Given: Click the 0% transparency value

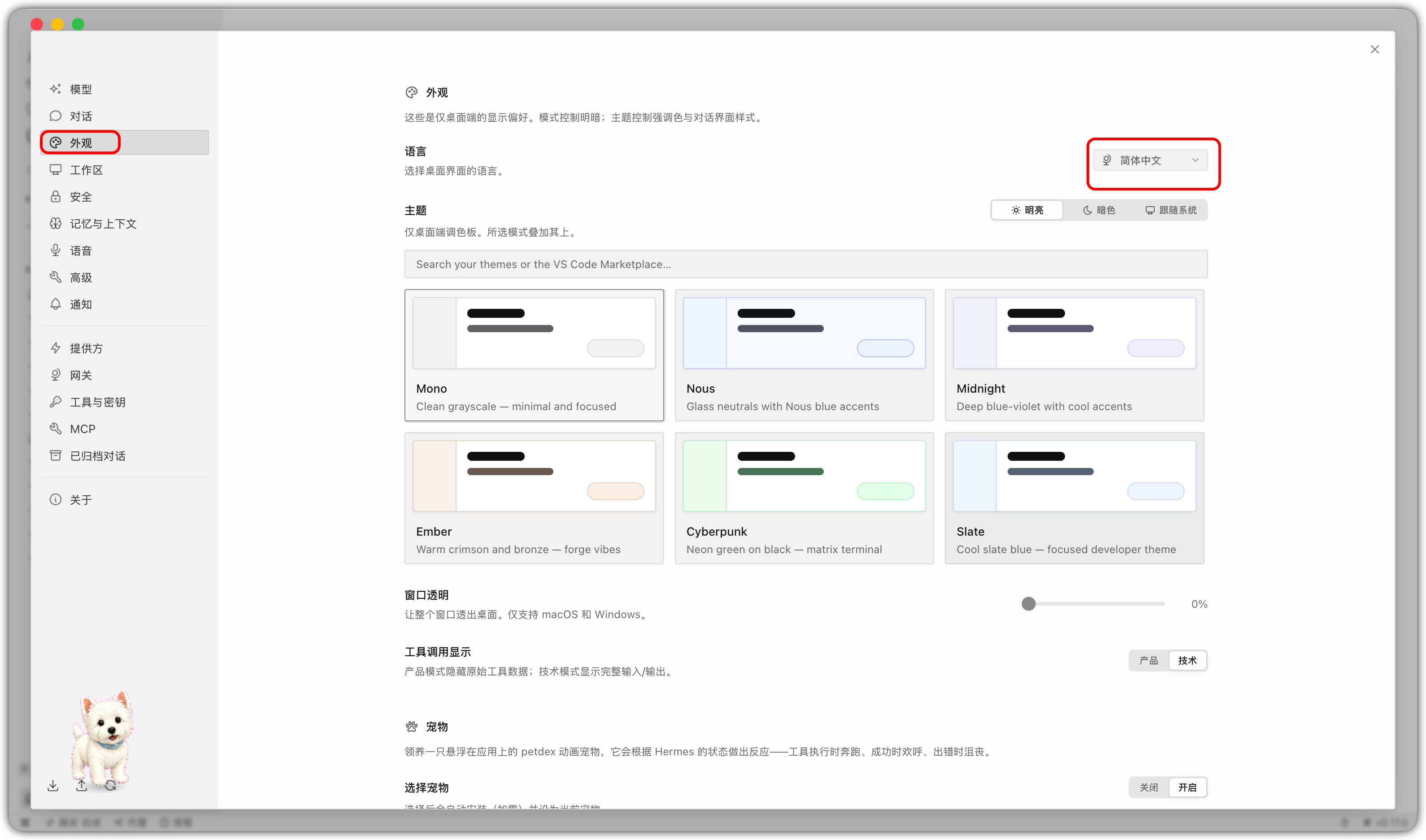Looking at the screenshot, I should coord(1199,604).
